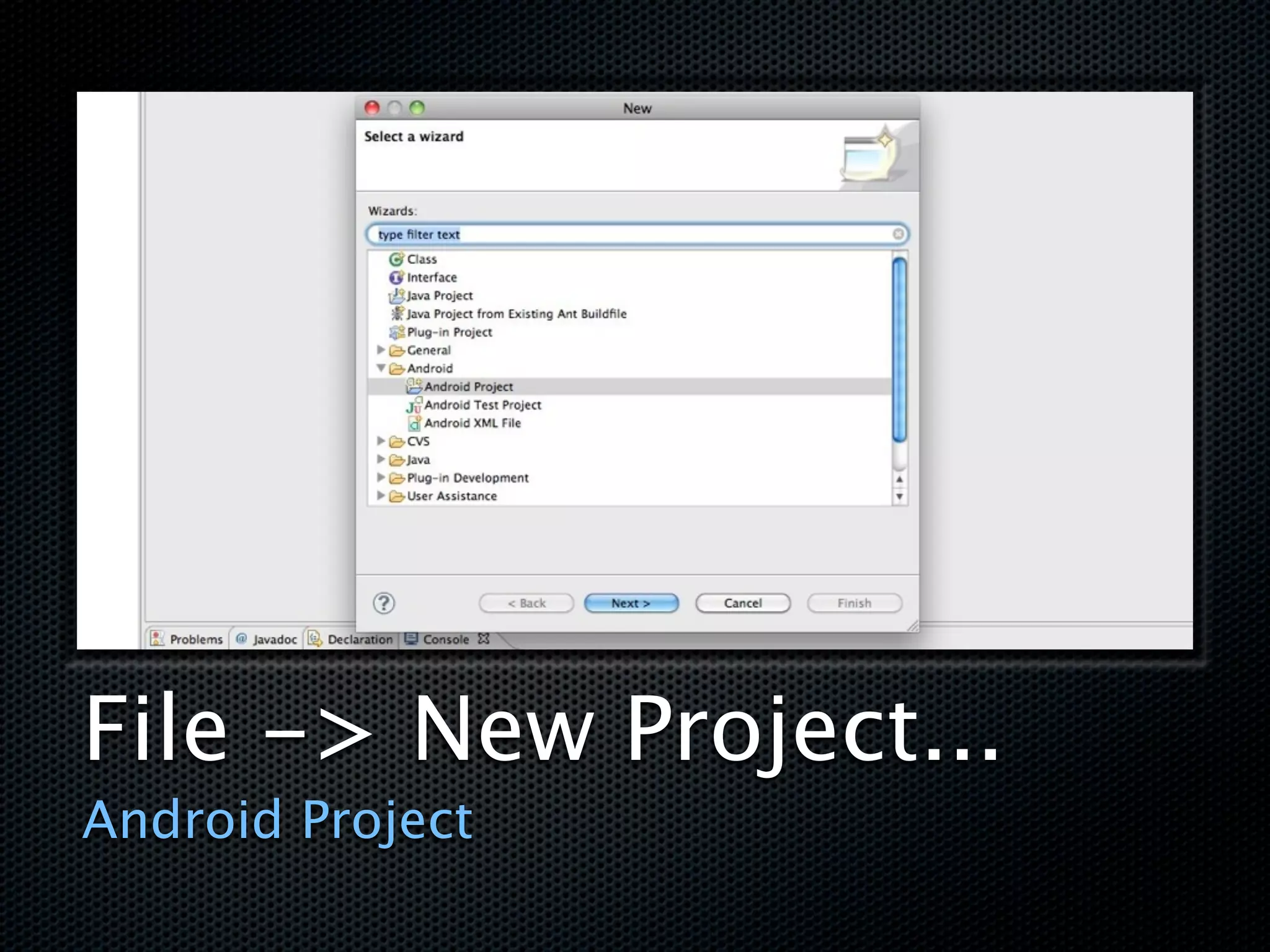Click the wizard list scrollbar thumb
This screenshot has width=1270, height=952.
point(899,350)
